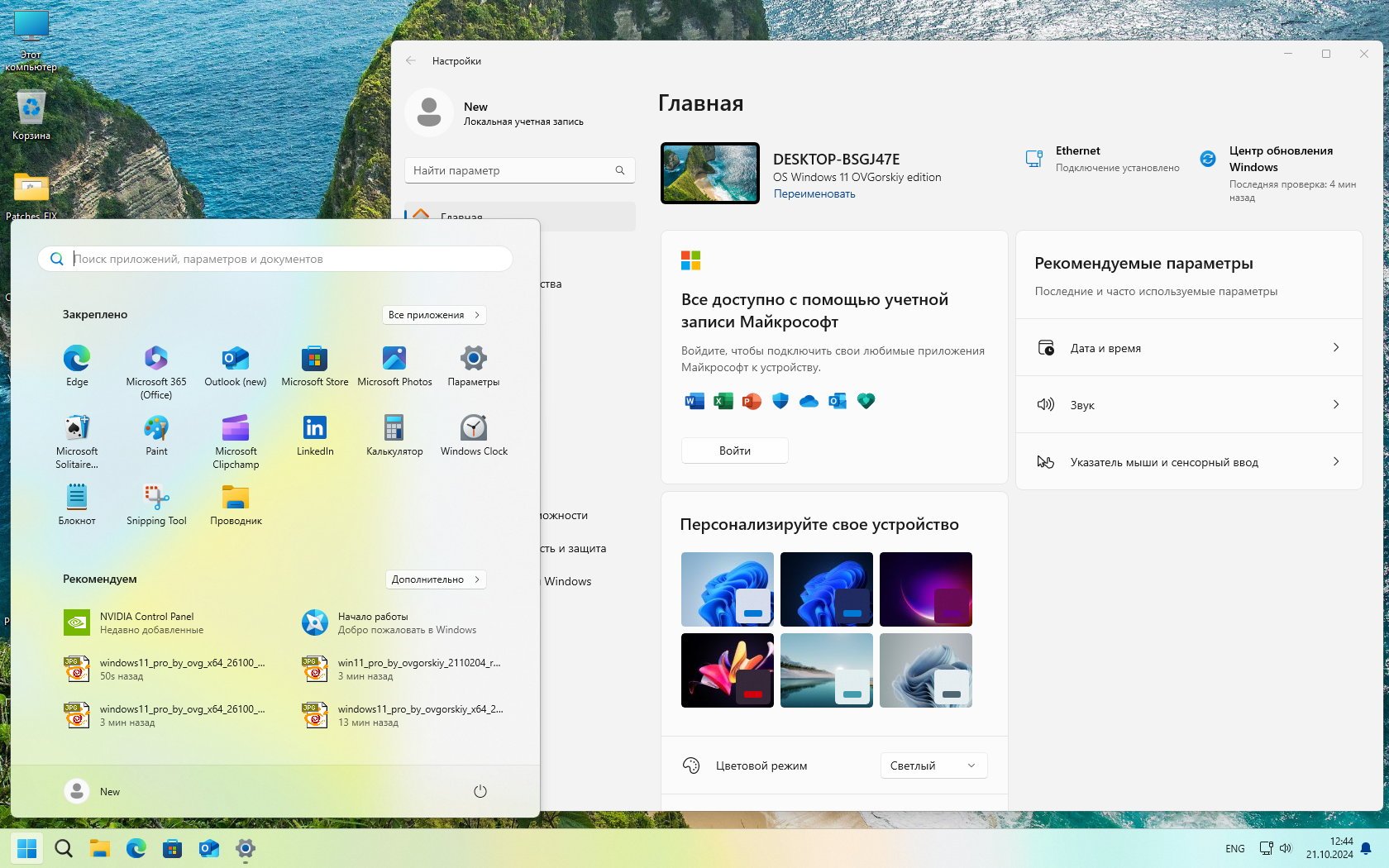The width and height of the screenshot is (1389, 868).
Task: Expand the All apps list
Action: coord(433,315)
